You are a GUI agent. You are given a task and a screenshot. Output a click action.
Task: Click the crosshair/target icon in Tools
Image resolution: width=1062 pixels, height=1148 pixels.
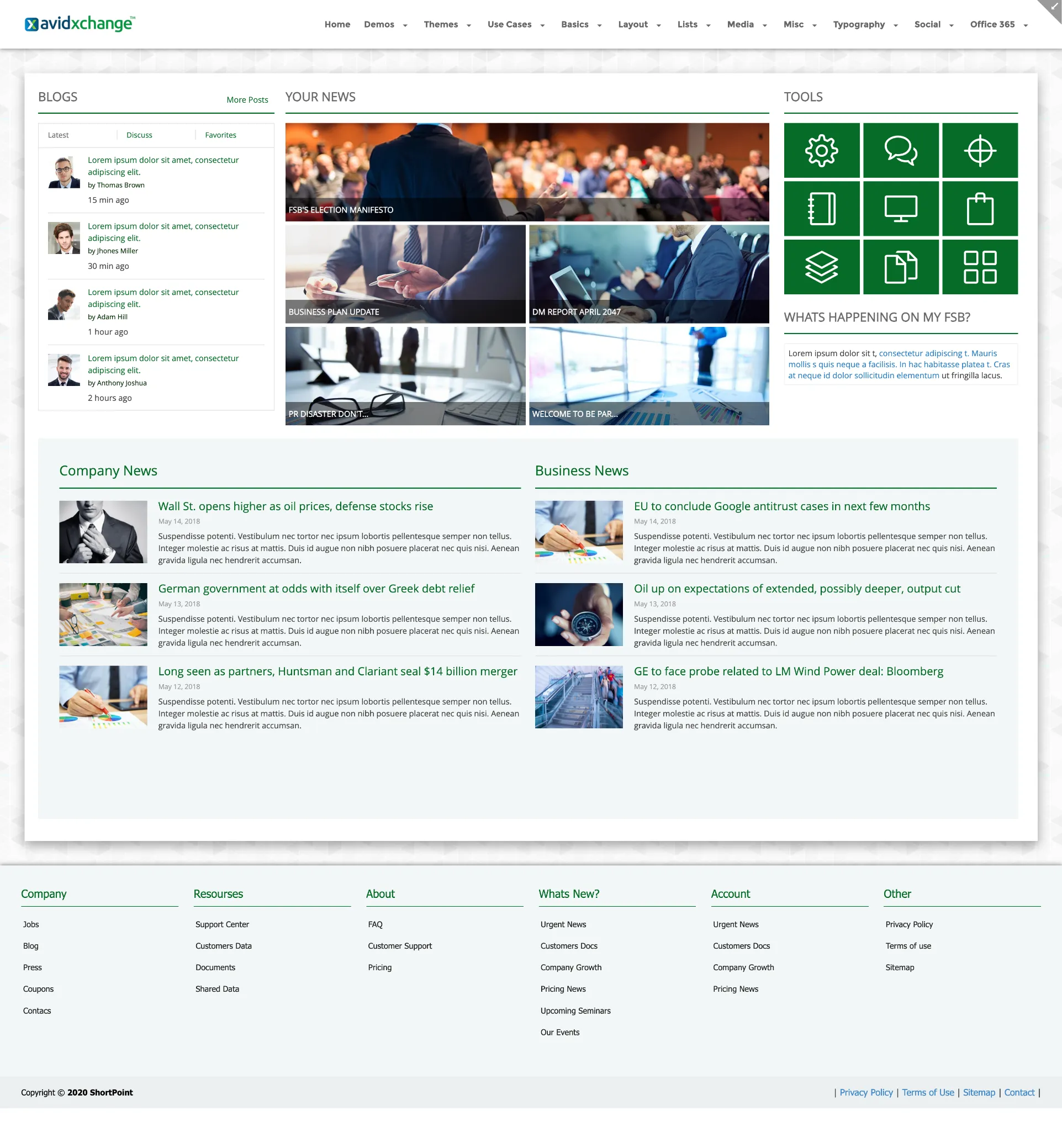coord(979,150)
